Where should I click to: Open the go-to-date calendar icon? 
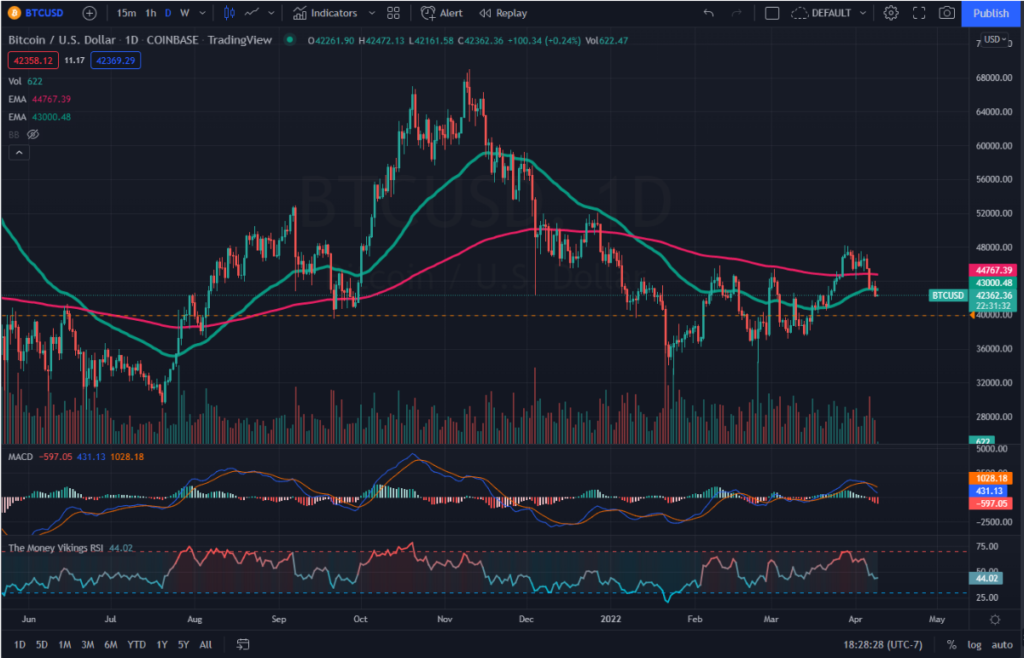(x=243, y=644)
